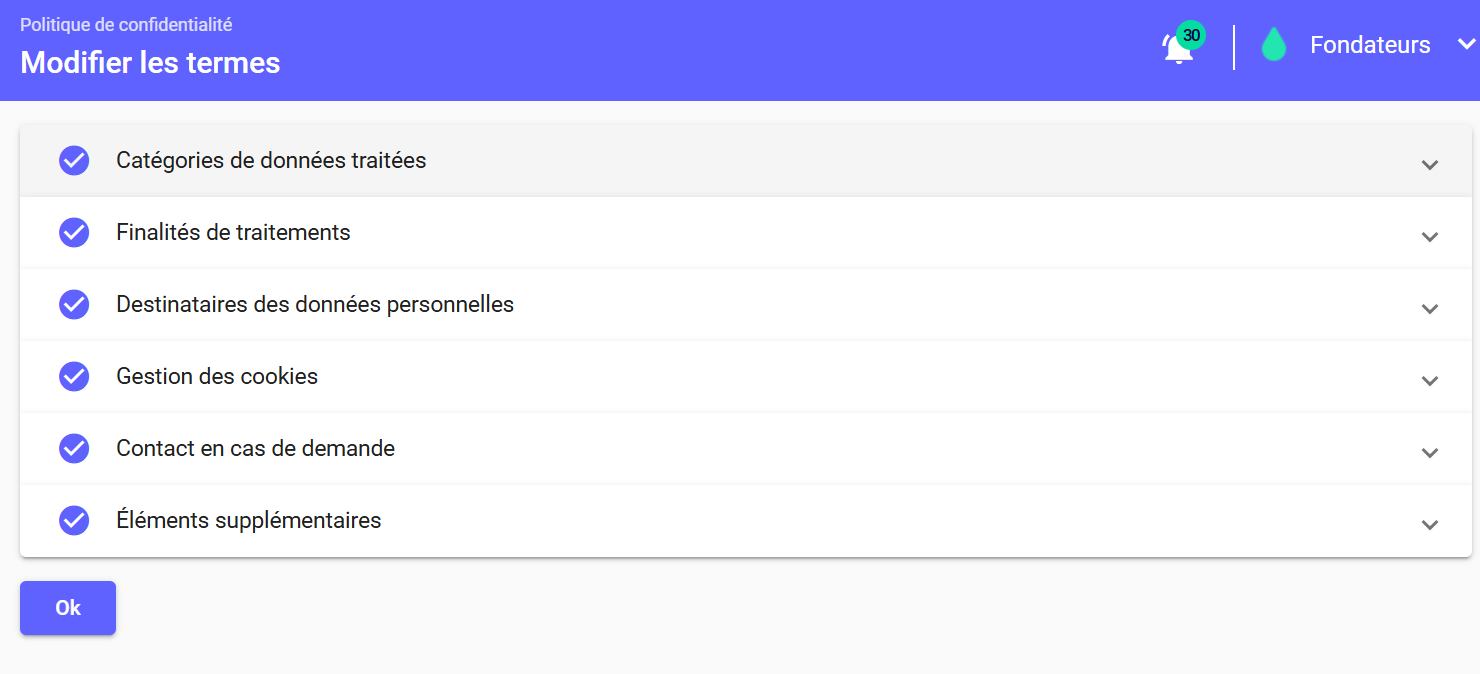The width and height of the screenshot is (1480, 674).
Task: Click the check icon beside Contact en cas de demande
Action: pos(74,448)
